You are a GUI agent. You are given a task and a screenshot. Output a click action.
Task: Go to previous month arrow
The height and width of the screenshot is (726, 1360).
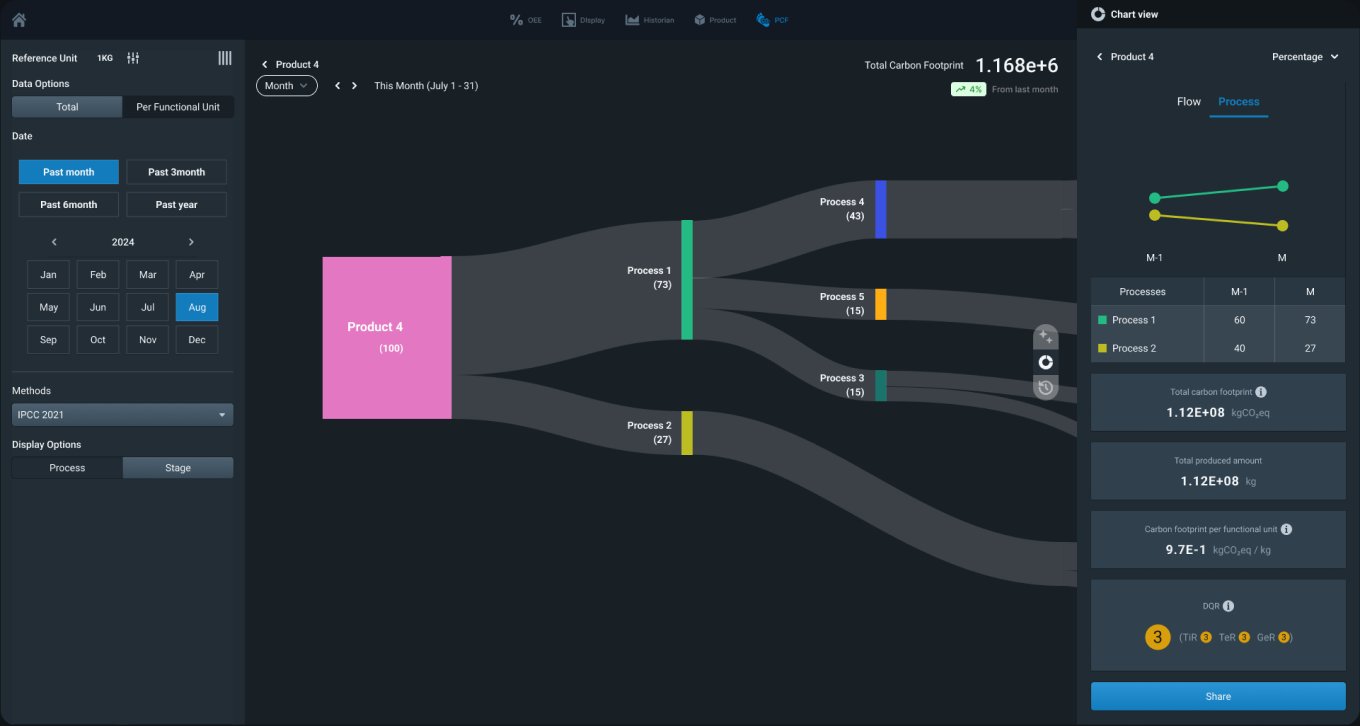337,86
